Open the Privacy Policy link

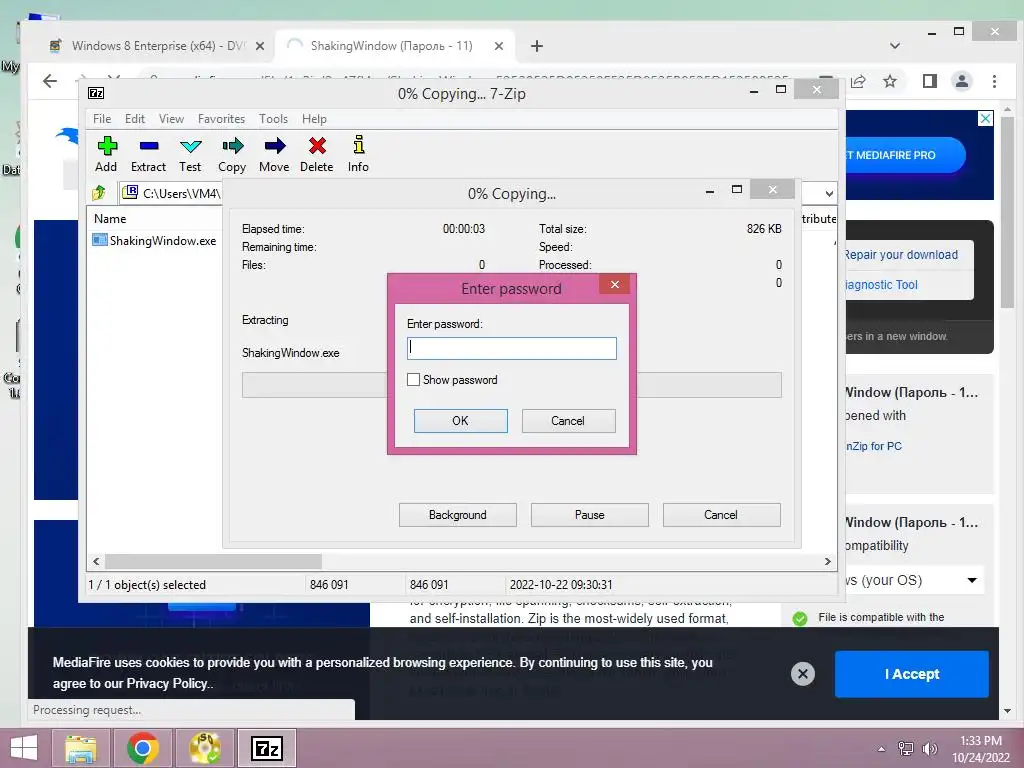tap(167, 683)
